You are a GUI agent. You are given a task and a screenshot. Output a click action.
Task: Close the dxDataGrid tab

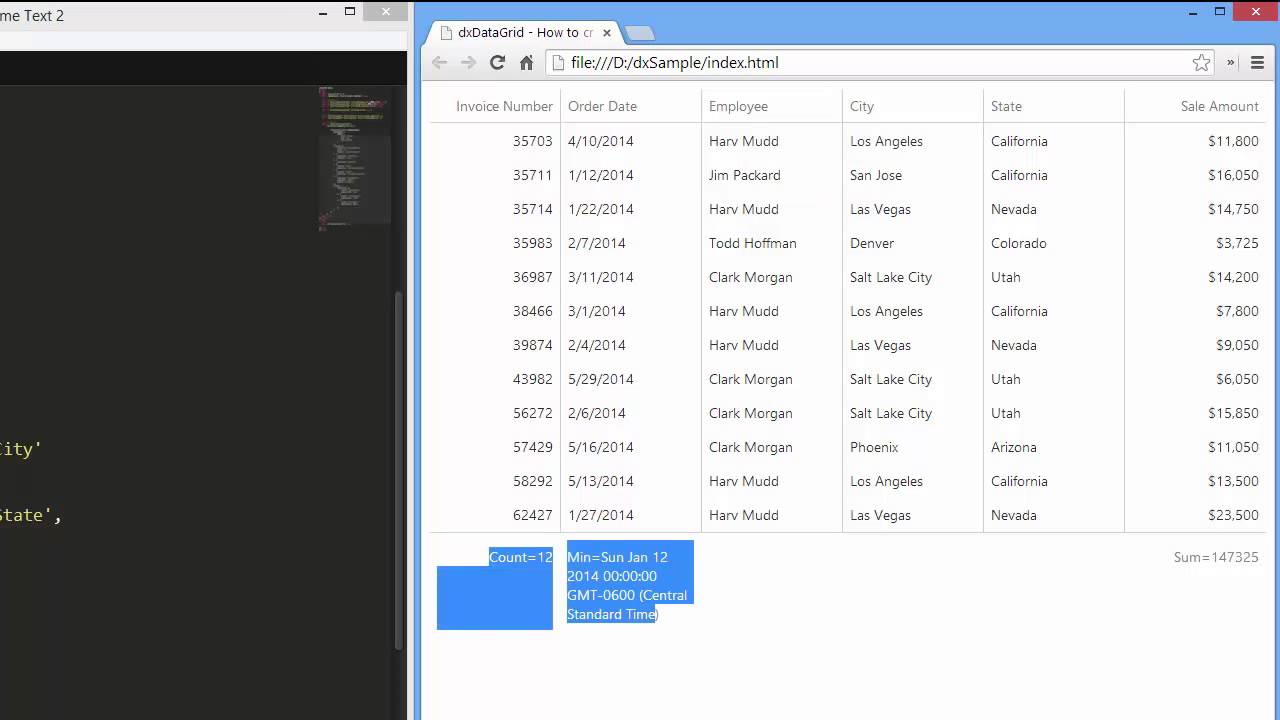tap(606, 32)
